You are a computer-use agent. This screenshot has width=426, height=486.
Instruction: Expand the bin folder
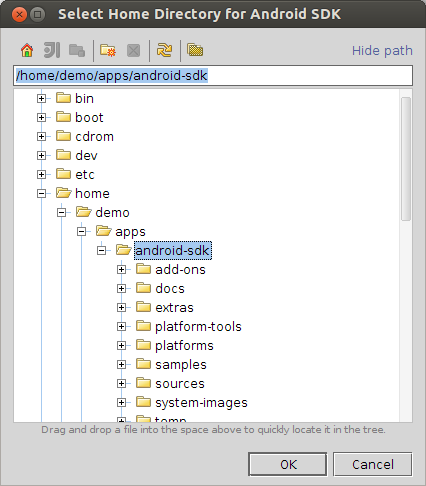(x=41, y=98)
